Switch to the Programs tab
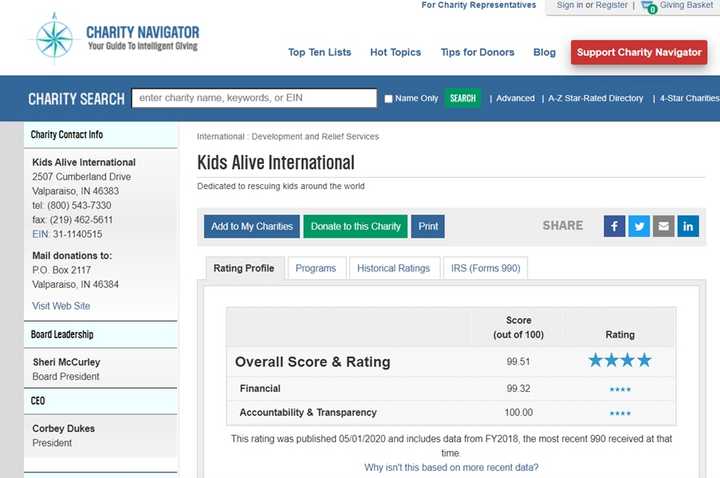This screenshot has width=720, height=478. 316,268
